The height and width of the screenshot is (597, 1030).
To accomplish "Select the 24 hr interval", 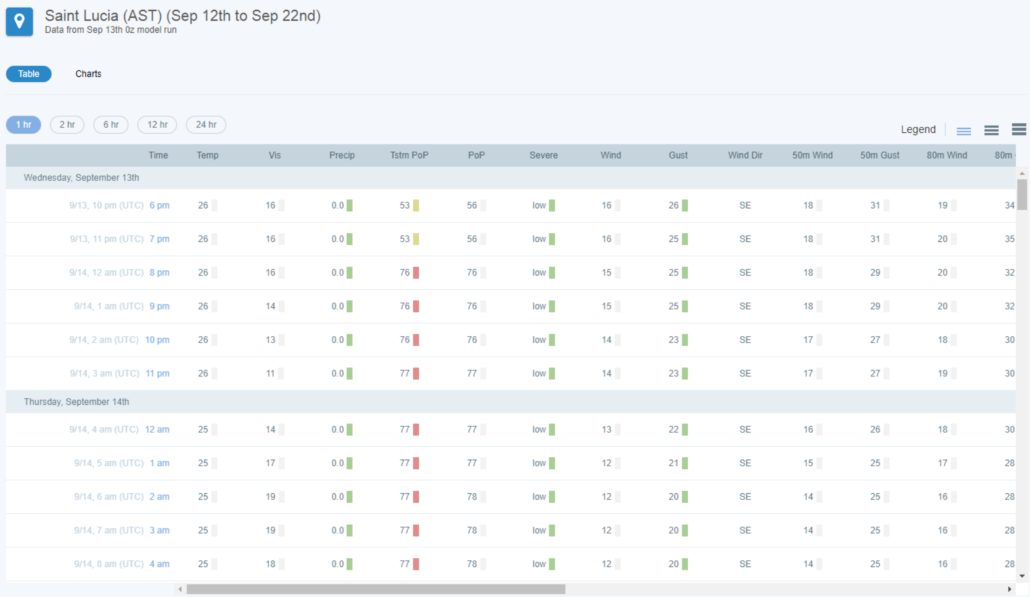I will (206, 124).
